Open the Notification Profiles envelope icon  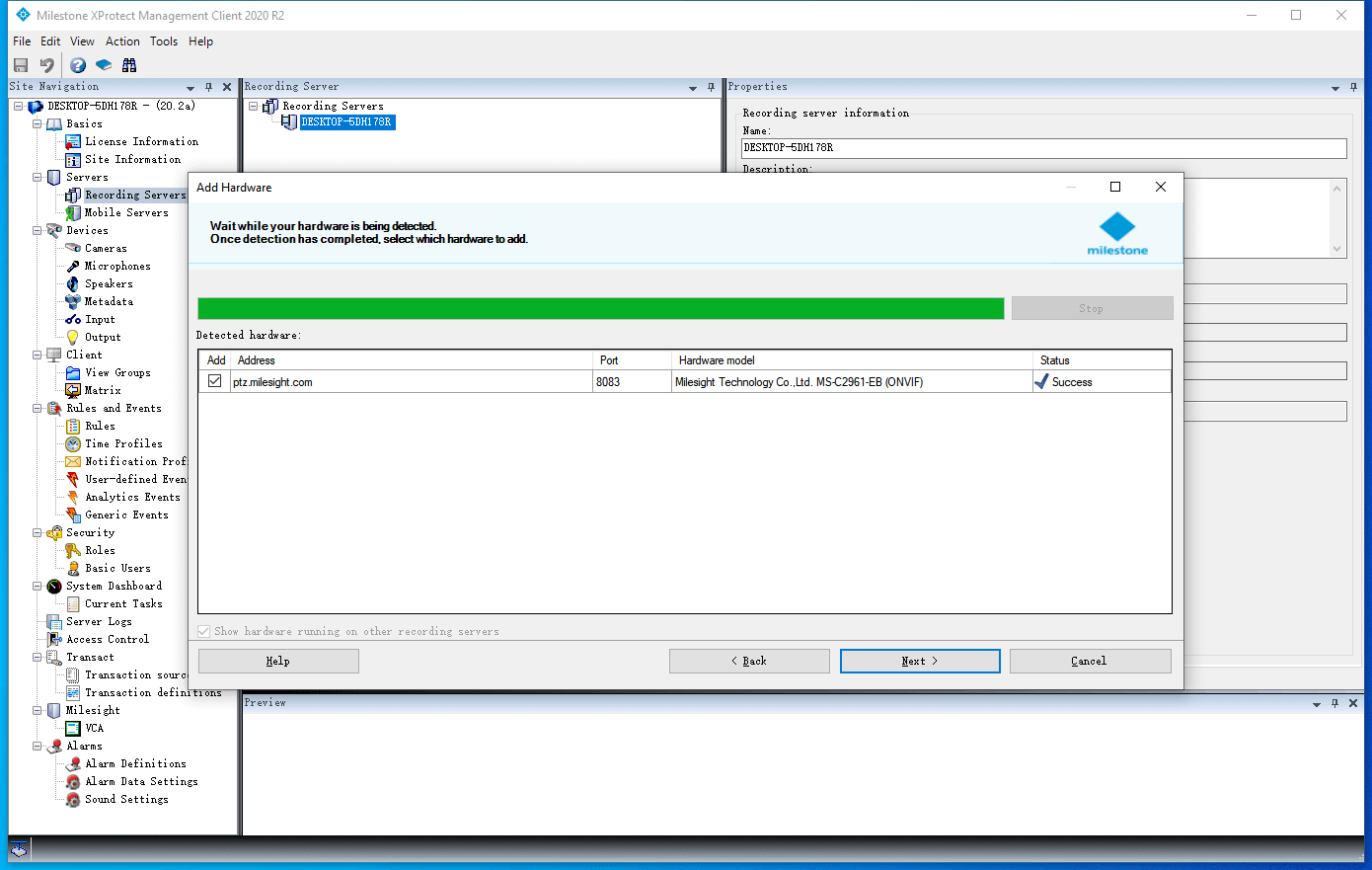(73, 462)
